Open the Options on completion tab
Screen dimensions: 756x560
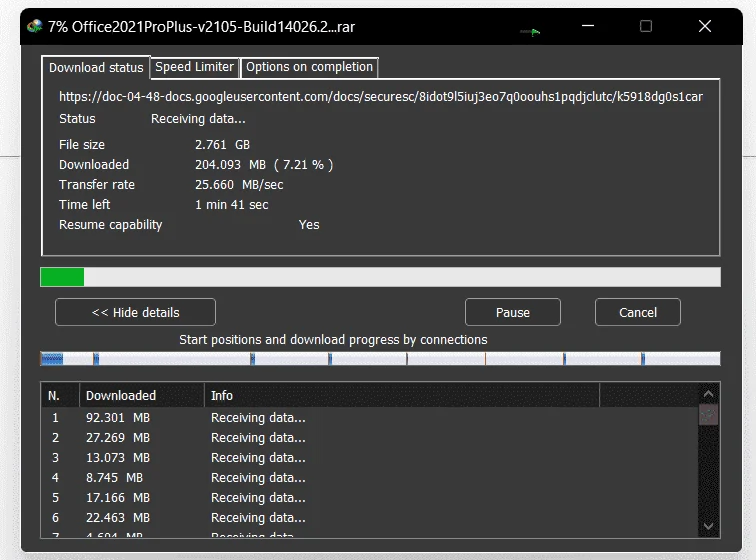(x=309, y=67)
